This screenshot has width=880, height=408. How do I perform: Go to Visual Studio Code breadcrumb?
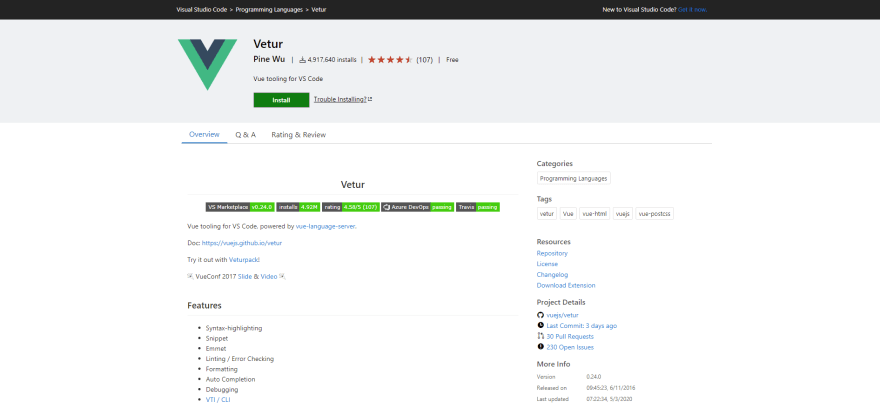(201, 10)
